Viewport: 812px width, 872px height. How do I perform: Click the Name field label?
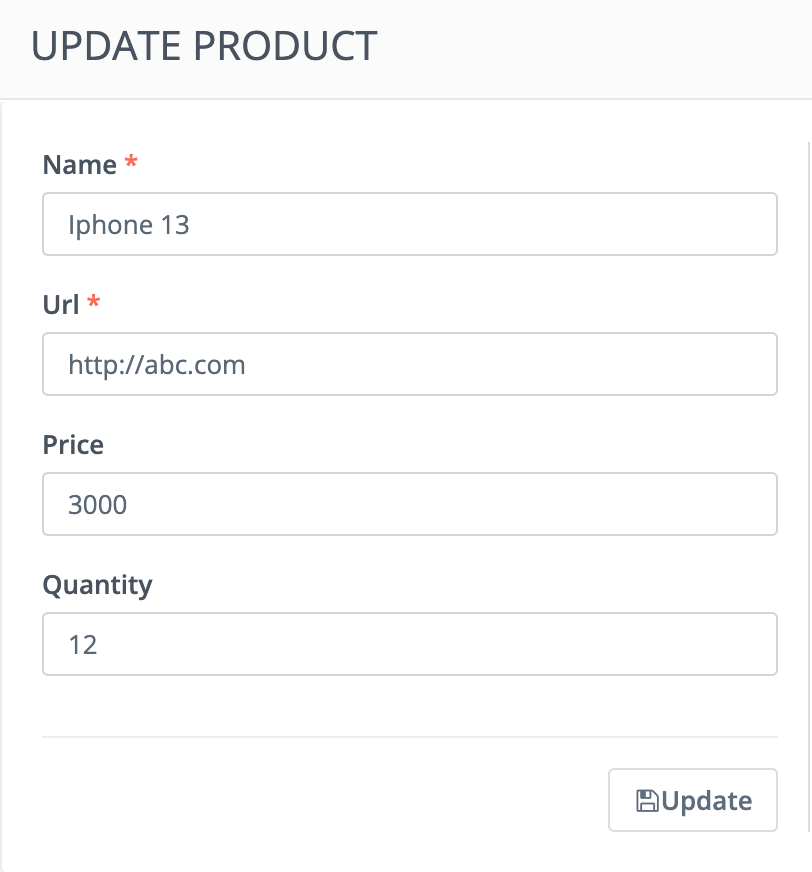click(x=80, y=165)
